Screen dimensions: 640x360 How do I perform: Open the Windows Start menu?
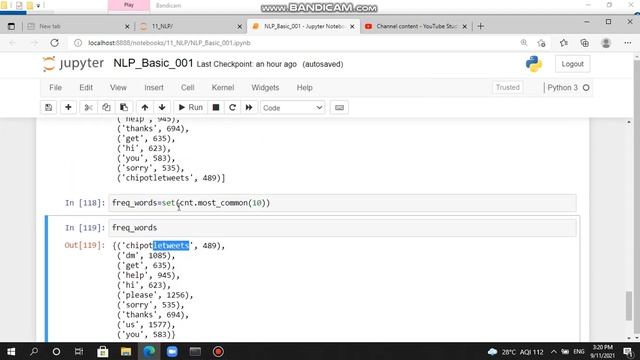pos(11,351)
